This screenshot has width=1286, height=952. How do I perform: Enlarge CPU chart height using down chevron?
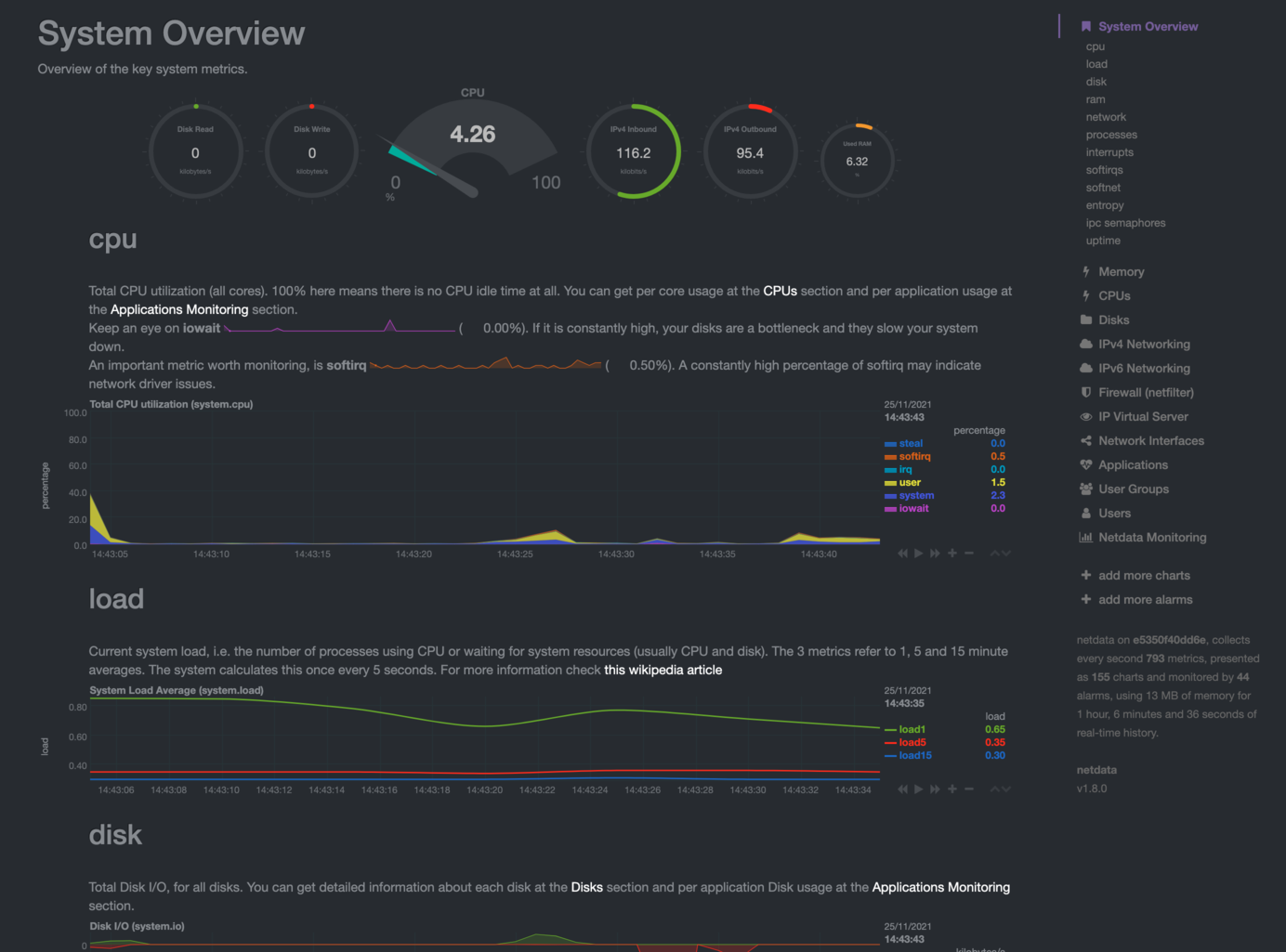1005,554
